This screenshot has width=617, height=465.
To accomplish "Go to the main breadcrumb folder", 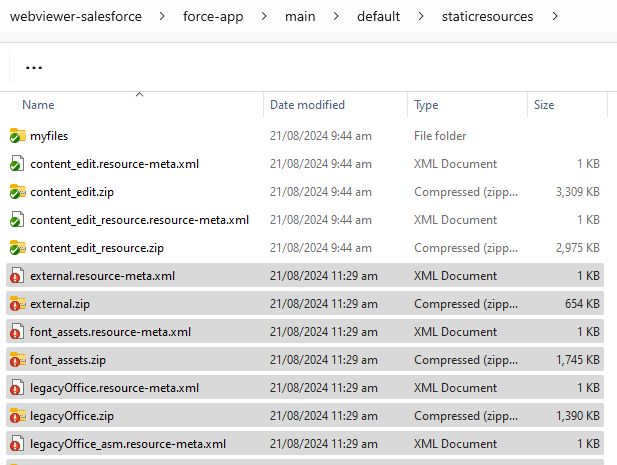I will (x=300, y=17).
